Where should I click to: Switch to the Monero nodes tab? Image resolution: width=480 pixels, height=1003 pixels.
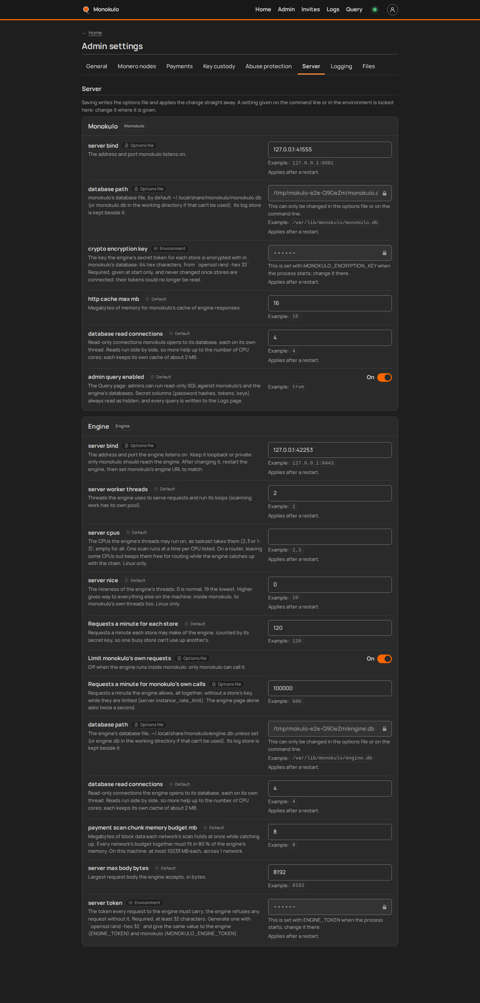(x=136, y=67)
